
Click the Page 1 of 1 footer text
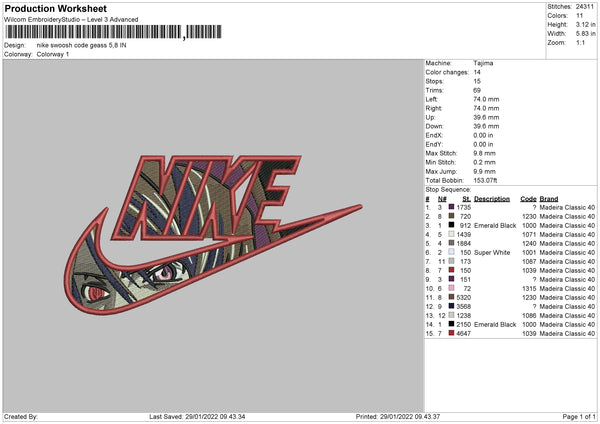(579, 416)
